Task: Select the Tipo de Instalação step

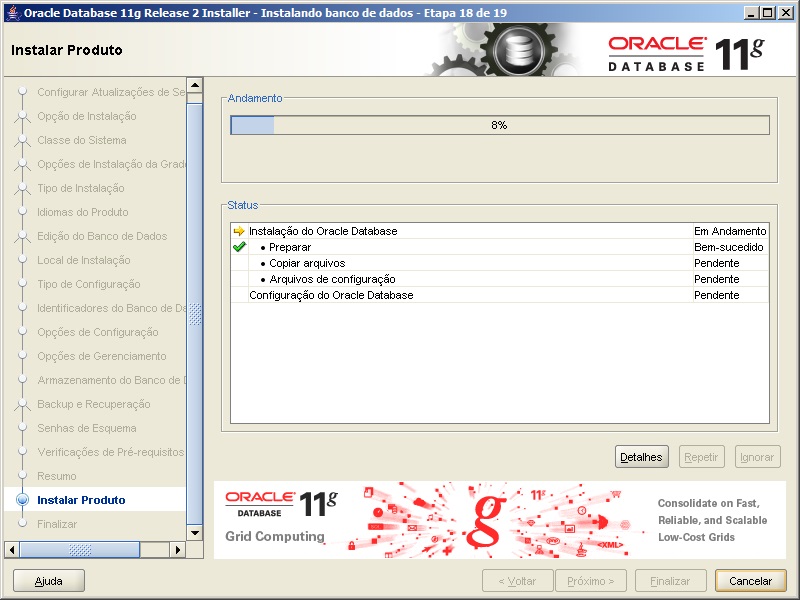Action: click(x=81, y=188)
